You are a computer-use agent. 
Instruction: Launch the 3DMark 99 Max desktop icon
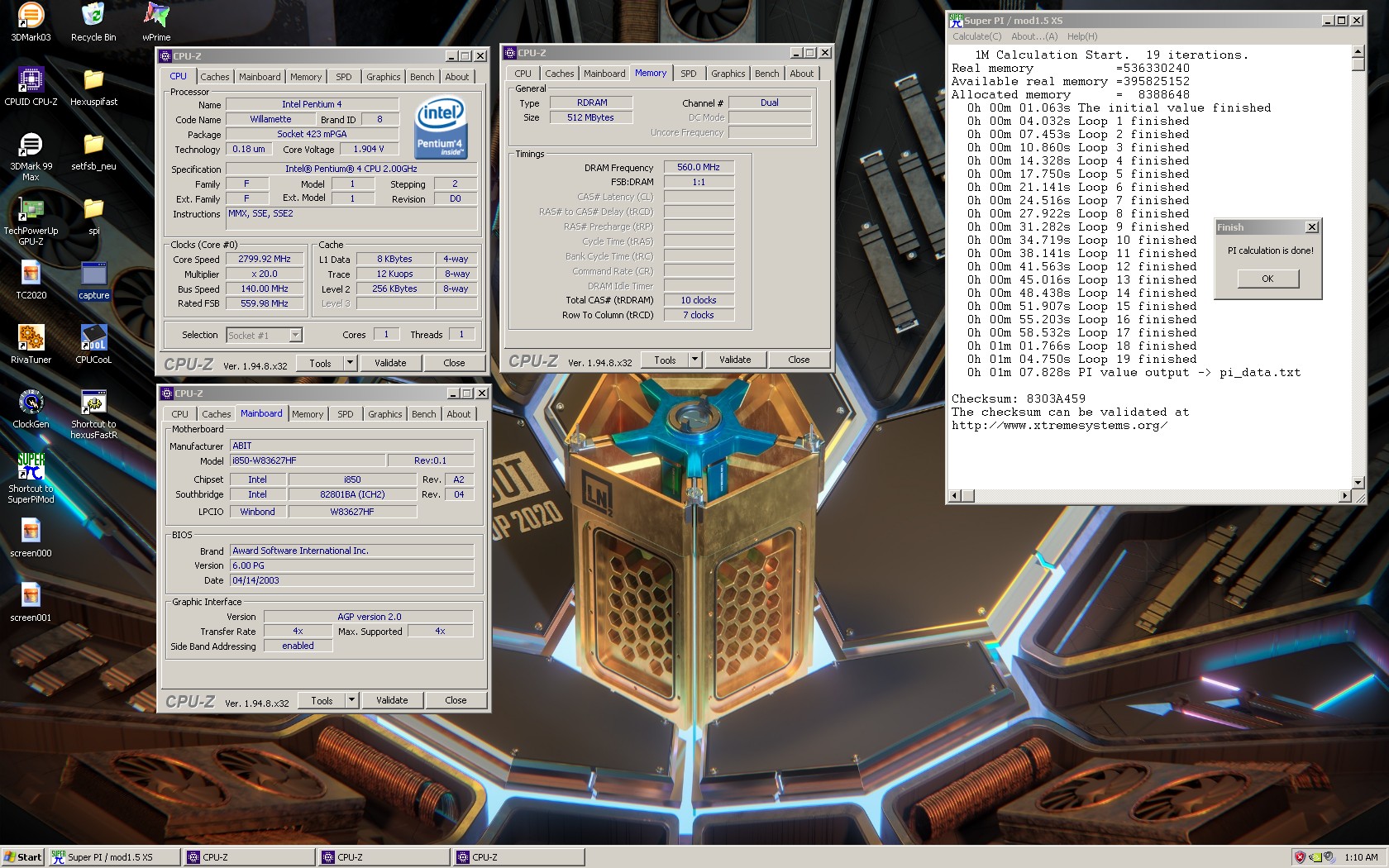pyautogui.click(x=31, y=156)
